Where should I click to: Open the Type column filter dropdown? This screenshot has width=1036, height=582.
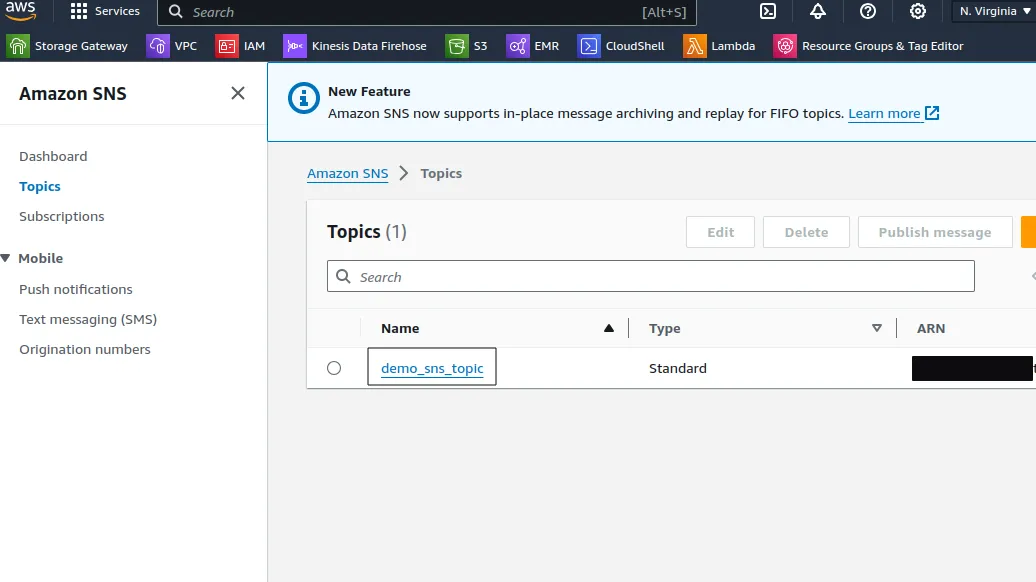click(x=877, y=328)
